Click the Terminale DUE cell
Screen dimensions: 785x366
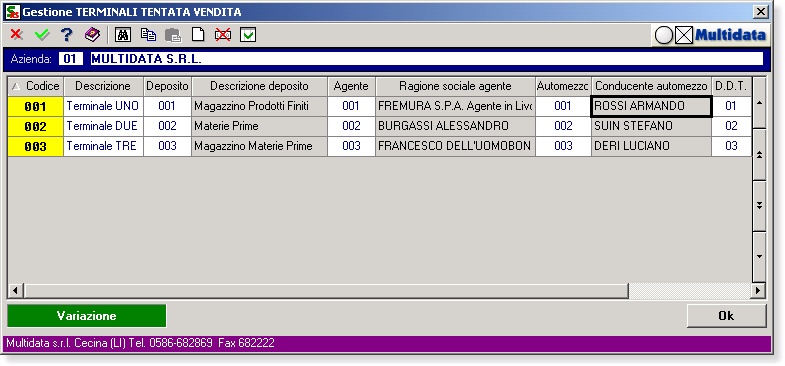point(103,126)
